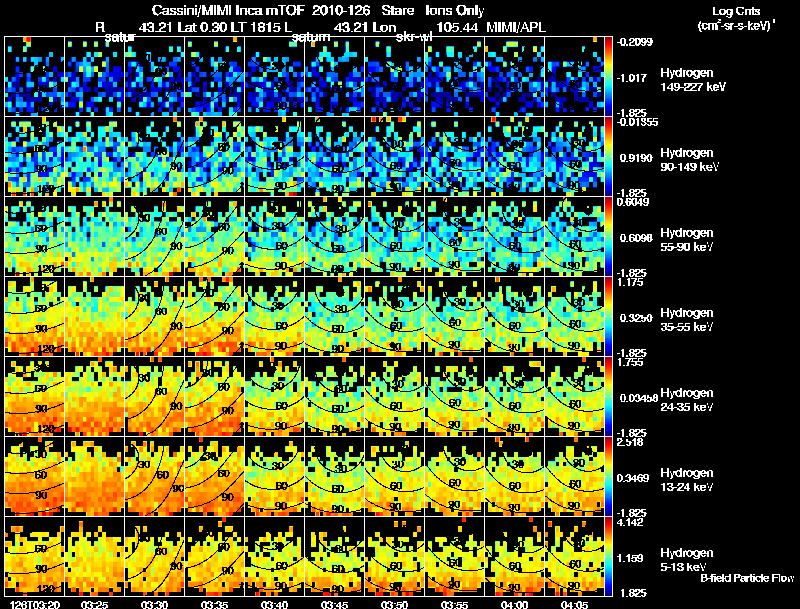Click the 03:45 time axis label
The image size is (800, 609).
coord(334,605)
